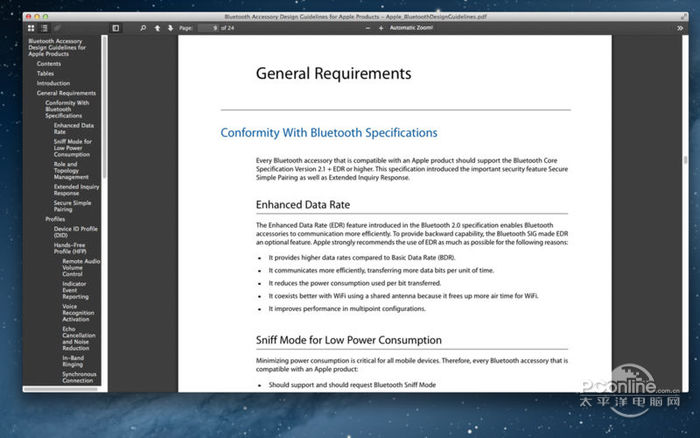The height and width of the screenshot is (438, 700).
Task: Go to next page arrow
Action: pos(170,28)
